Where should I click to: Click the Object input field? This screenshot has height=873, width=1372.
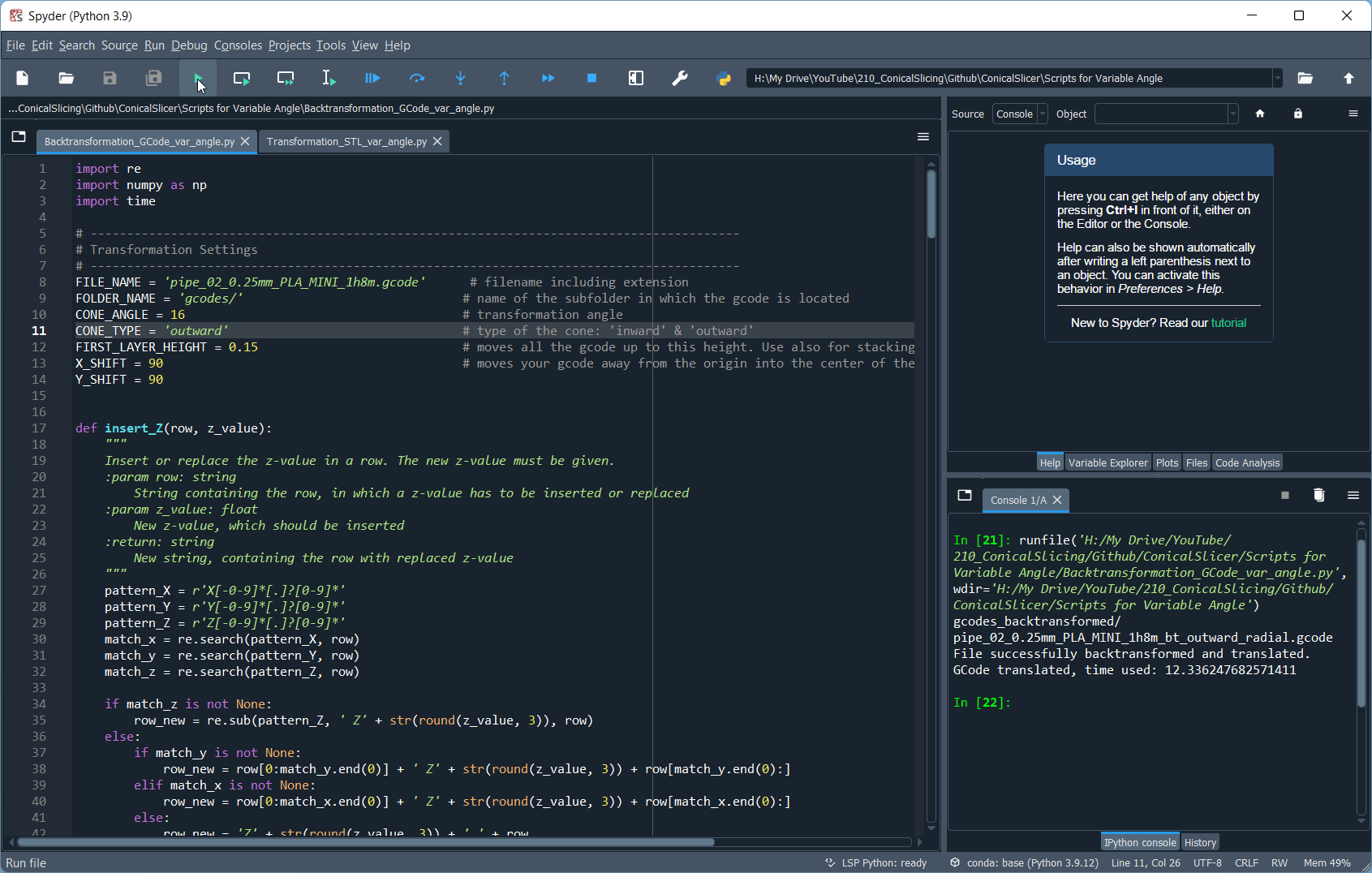pos(1161,114)
